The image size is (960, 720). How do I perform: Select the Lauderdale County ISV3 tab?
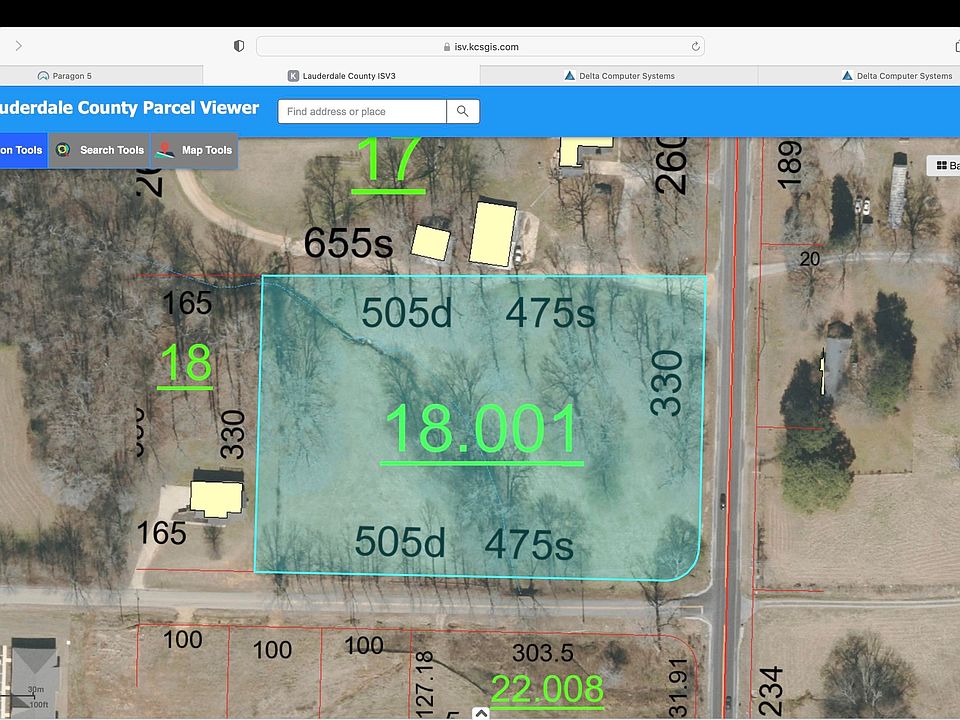tap(342, 76)
